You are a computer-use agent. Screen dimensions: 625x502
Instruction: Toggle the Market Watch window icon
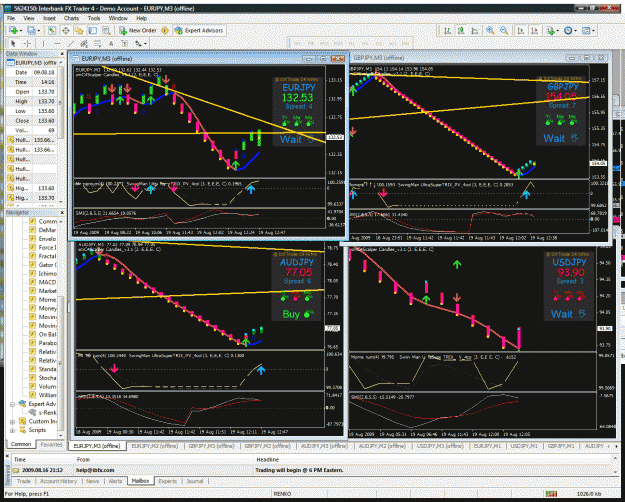[51, 30]
